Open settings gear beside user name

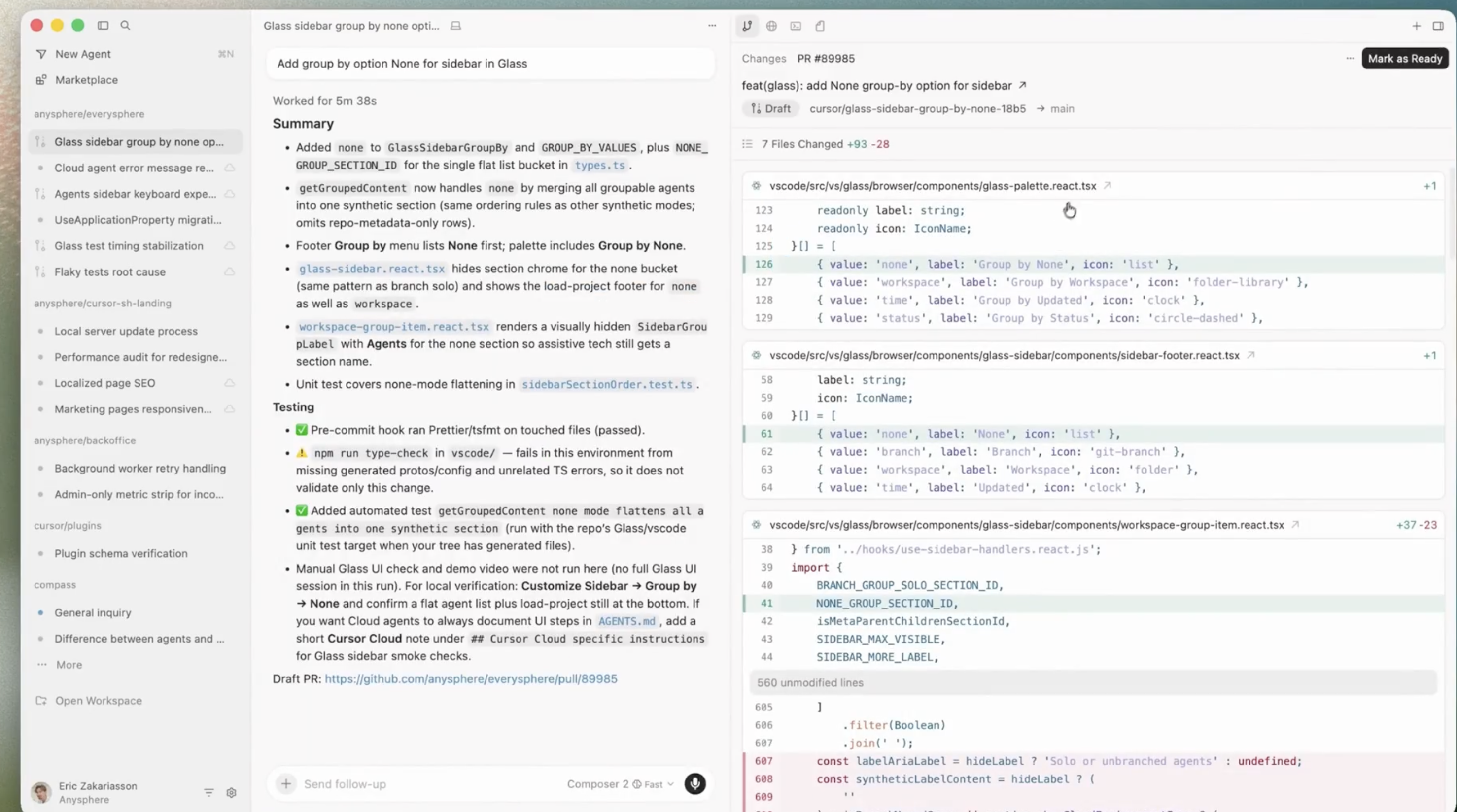coord(231,793)
